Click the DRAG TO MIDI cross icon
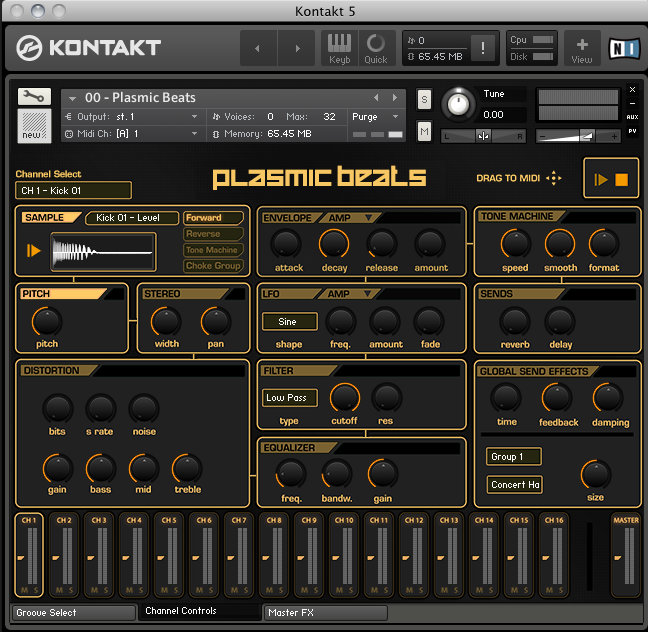 [x=553, y=178]
